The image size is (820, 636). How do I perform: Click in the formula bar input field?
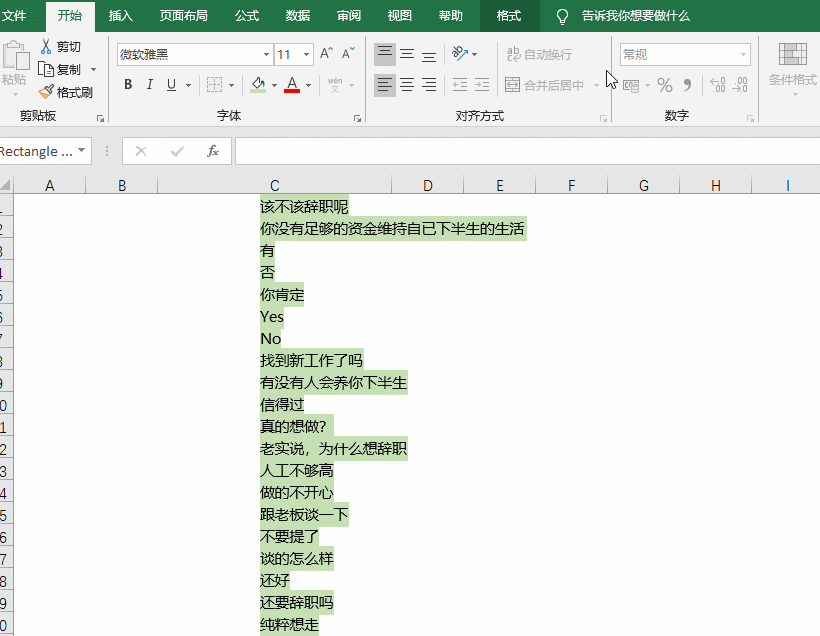pos(527,151)
